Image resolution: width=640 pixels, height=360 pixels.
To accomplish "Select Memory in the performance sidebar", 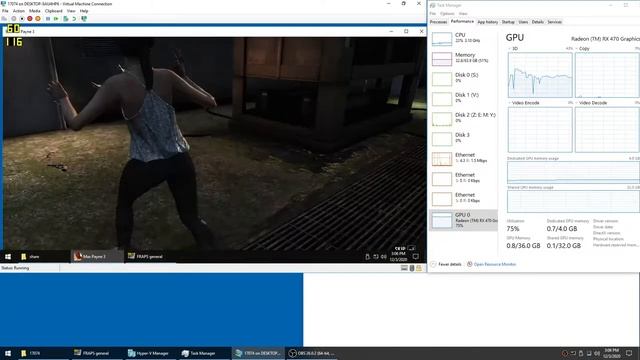I will click(x=463, y=59).
